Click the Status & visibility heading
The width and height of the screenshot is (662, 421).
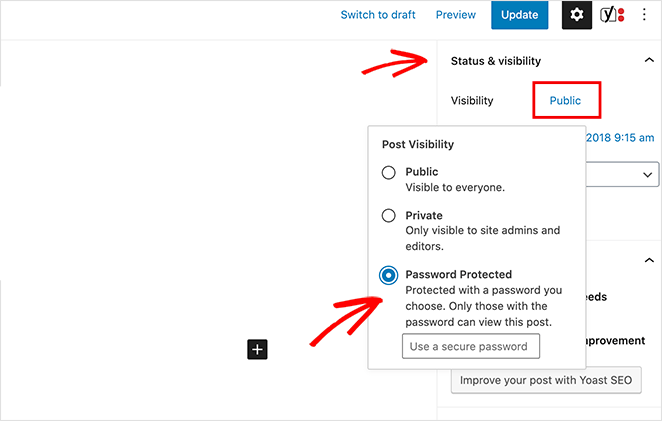496,61
